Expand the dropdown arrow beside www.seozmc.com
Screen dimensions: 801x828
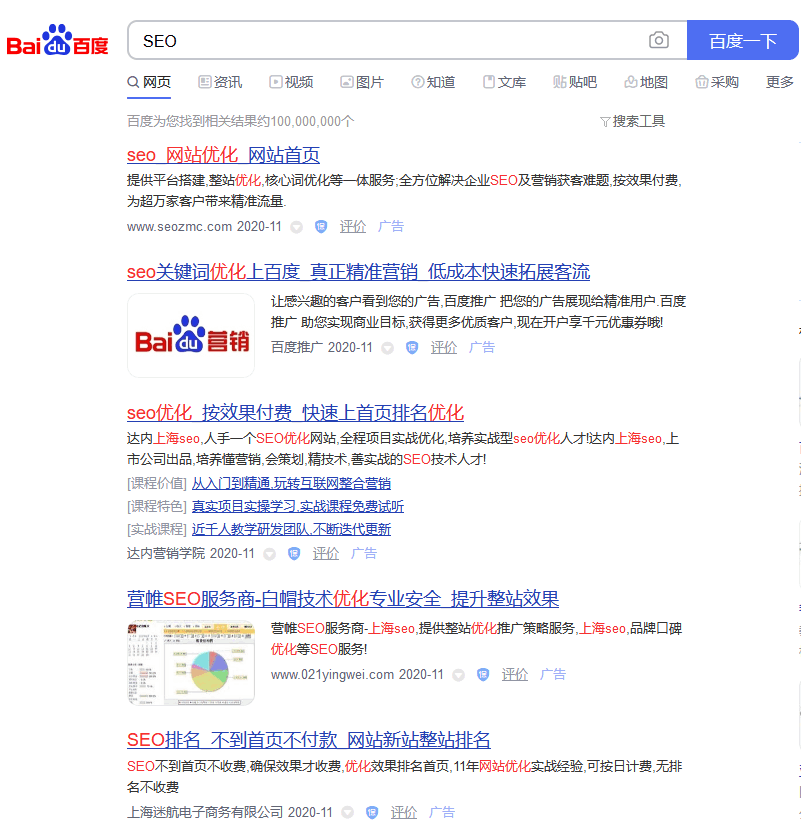click(x=296, y=227)
